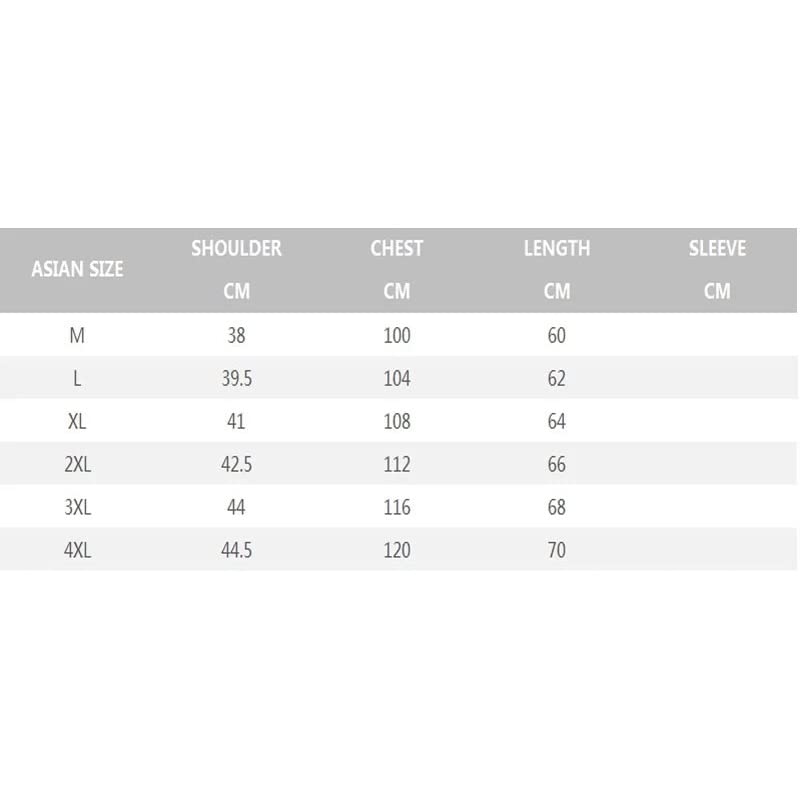Screen dimensions: 800x800
Task: Click the SHOULDER column header
Action: [x=236, y=248]
